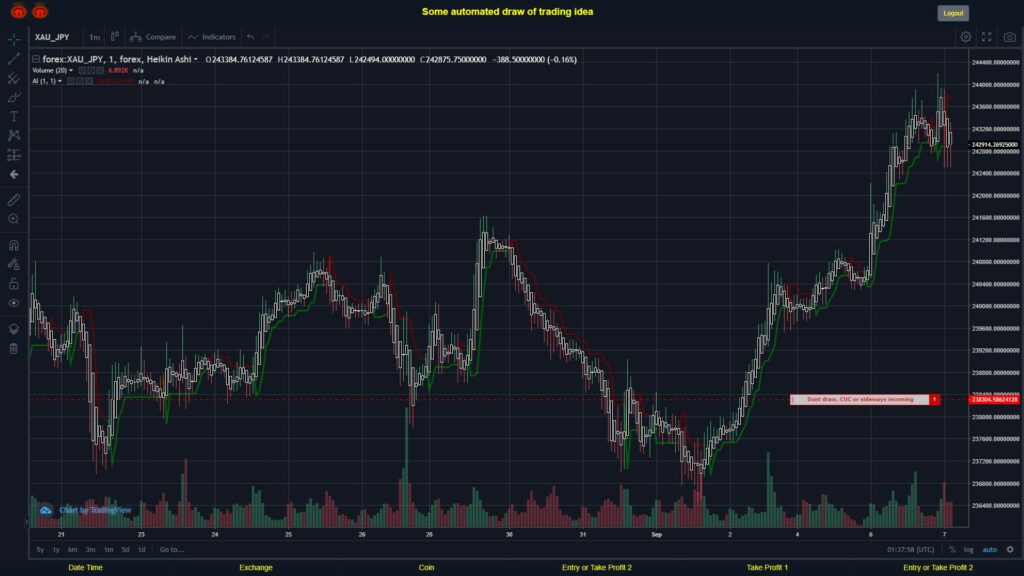Open the 1m interval dropdown
The width and height of the screenshot is (1024, 576).
pyautogui.click(x=94, y=37)
